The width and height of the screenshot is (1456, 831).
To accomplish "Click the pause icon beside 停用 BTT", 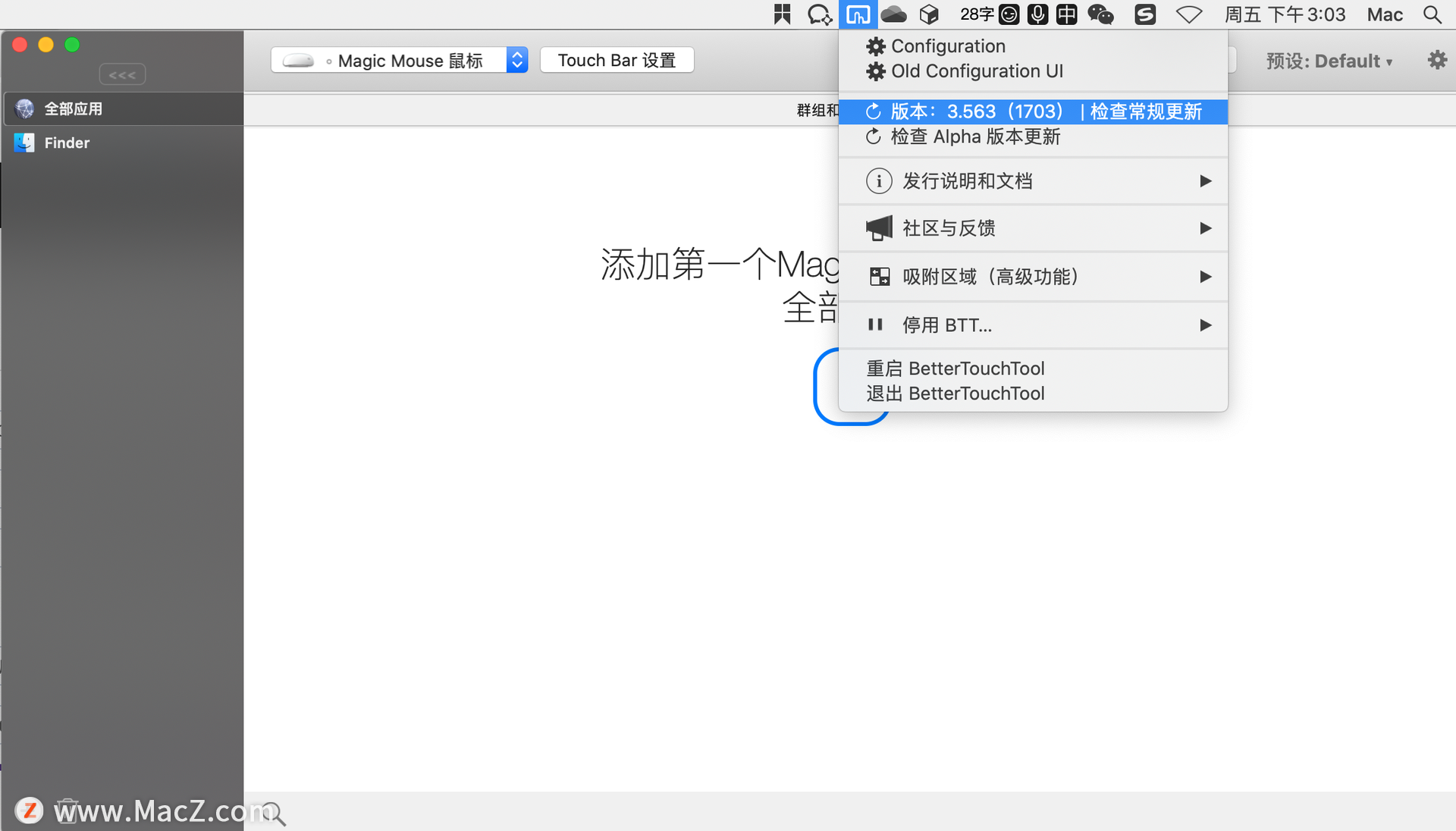I will [x=875, y=325].
